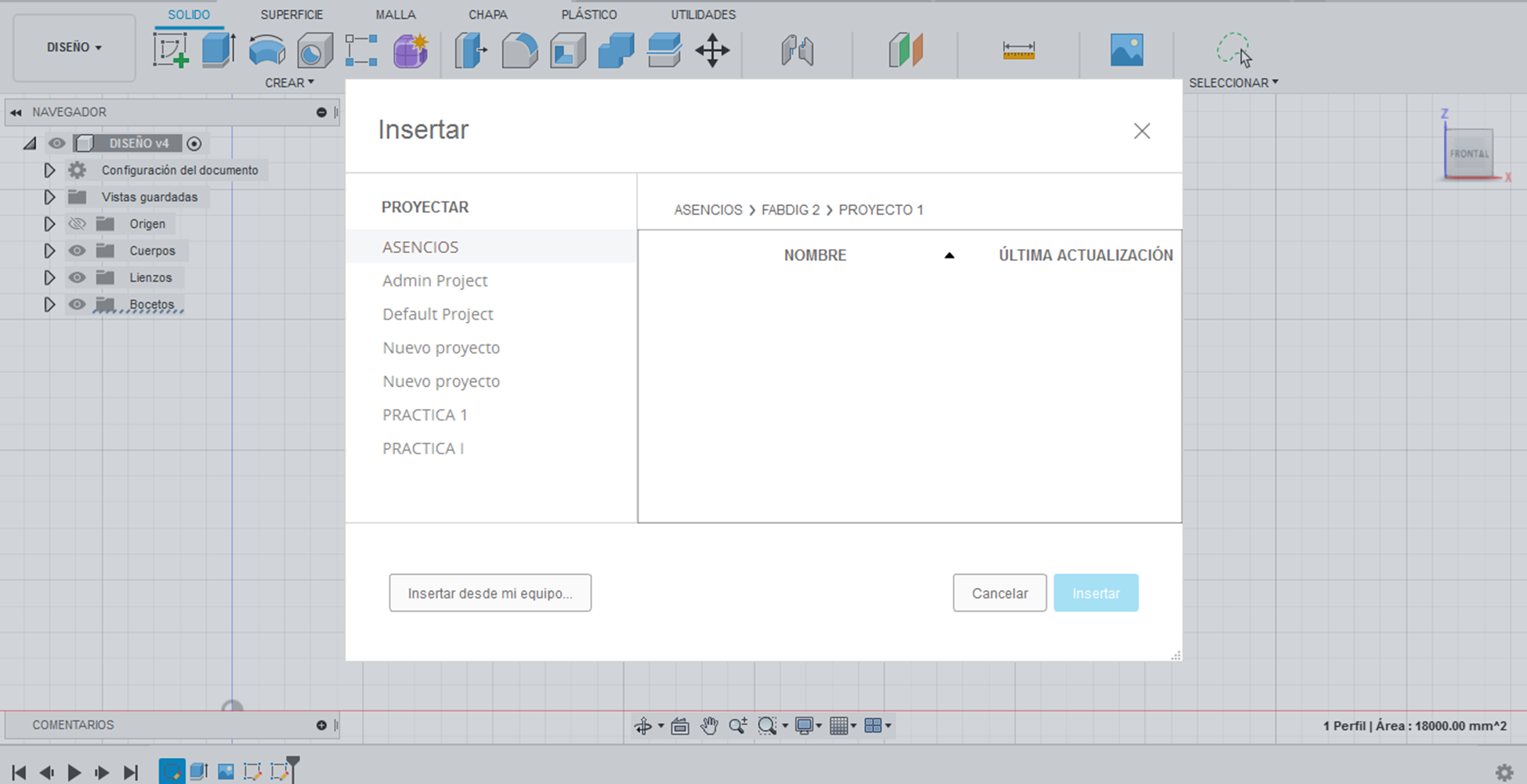Activate the DISEÑO v4 component radio button
Image resolution: width=1527 pixels, height=784 pixels.
tap(194, 143)
